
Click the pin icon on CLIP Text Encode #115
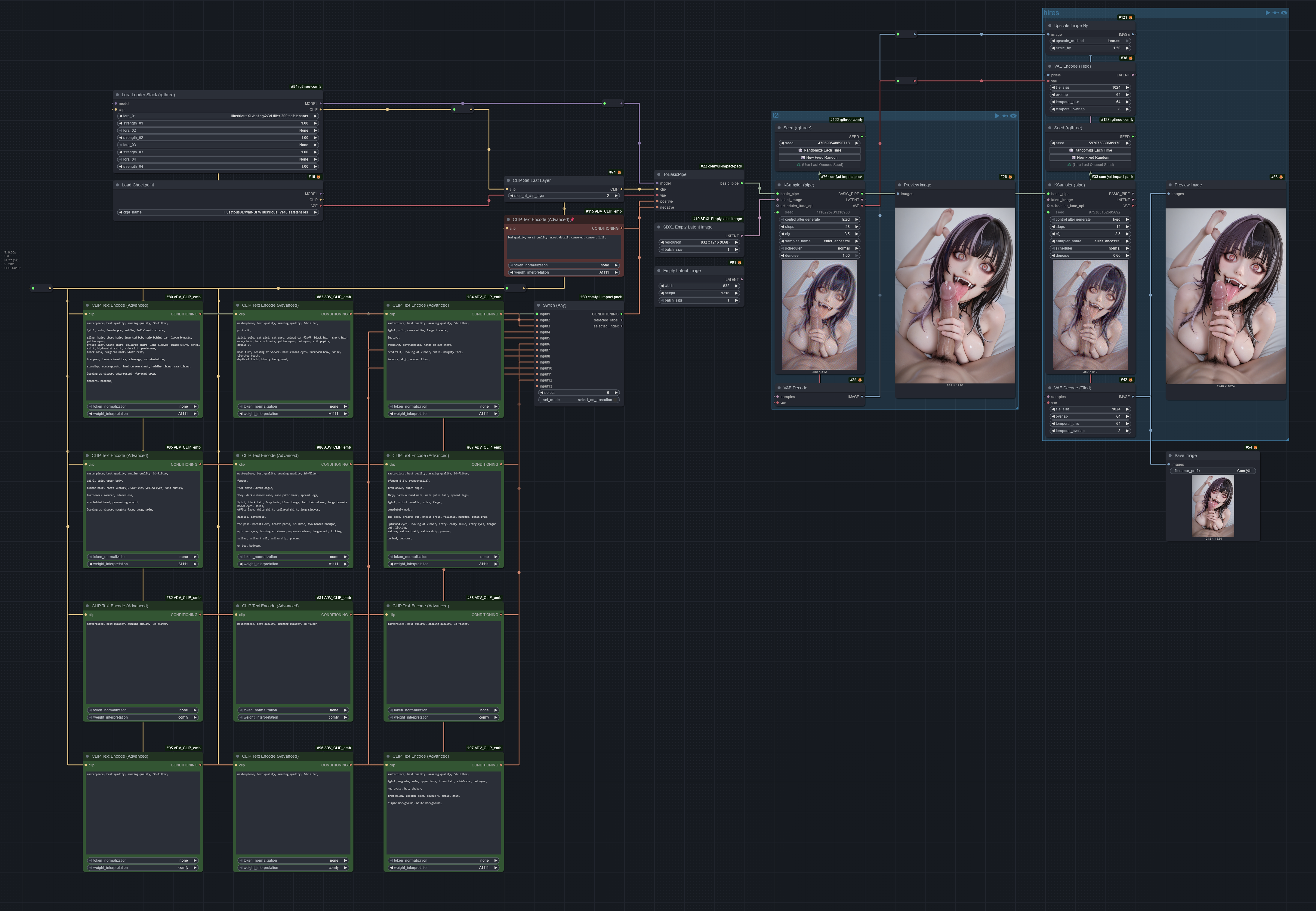[572, 219]
